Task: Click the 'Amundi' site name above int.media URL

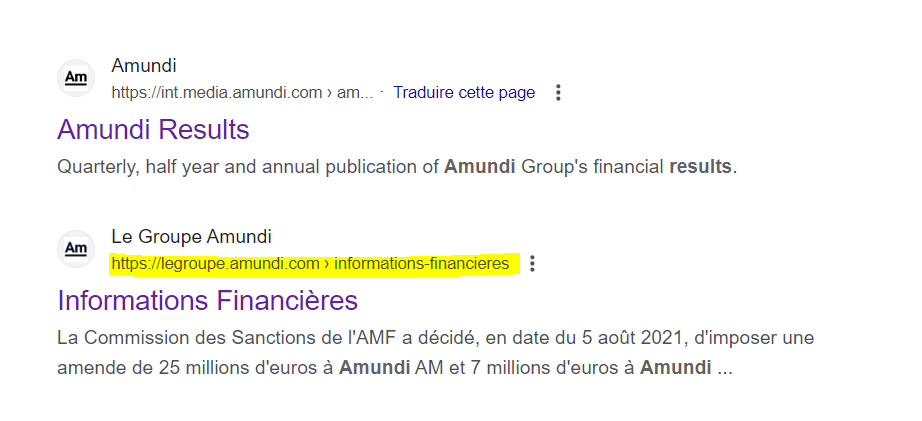Action: click(x=144, y=65)
